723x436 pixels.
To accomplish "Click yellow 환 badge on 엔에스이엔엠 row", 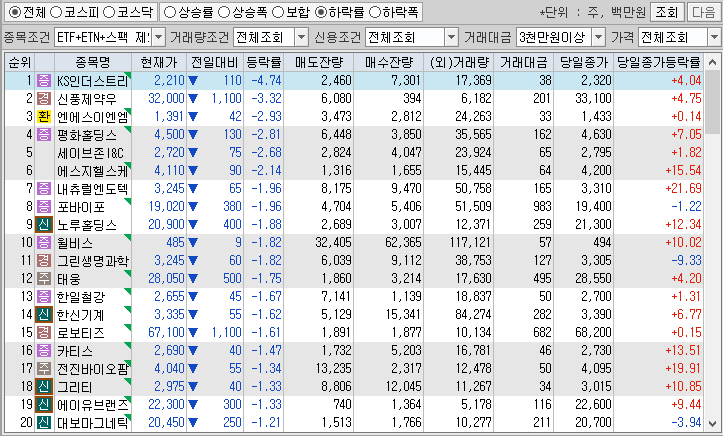I will click(44, 116).
